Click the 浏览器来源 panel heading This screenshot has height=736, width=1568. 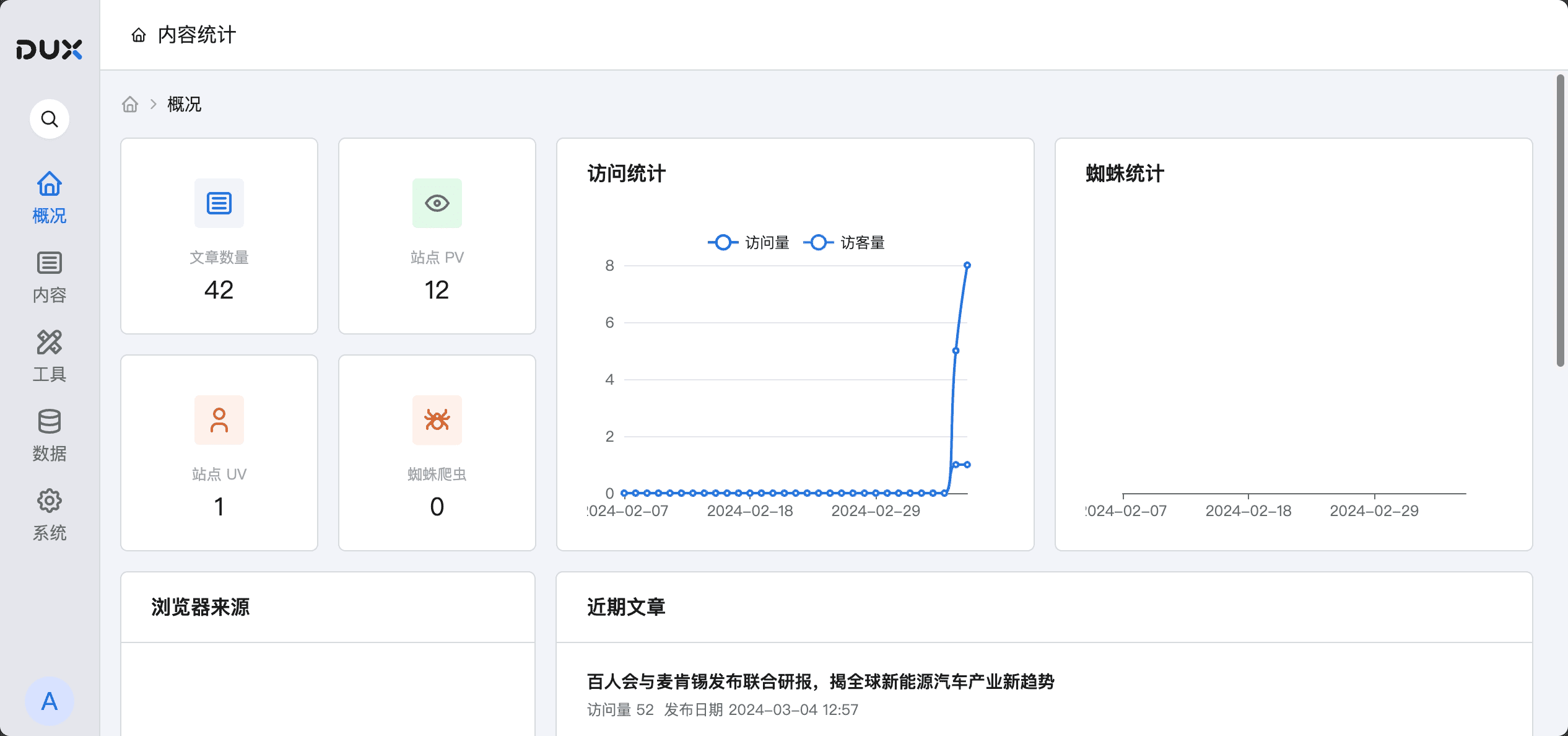click(201, 607)
